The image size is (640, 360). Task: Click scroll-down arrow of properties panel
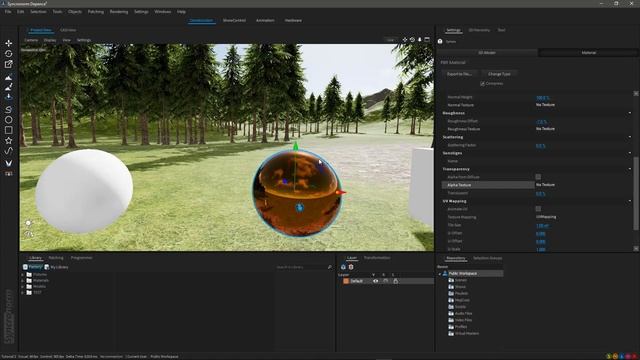click(x=636, y=248)
